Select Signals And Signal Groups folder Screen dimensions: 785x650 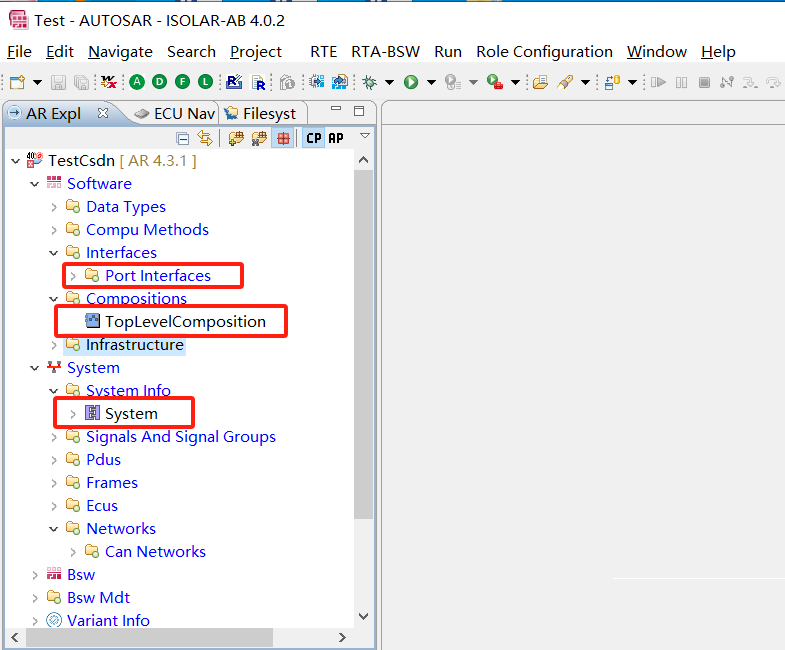coord(180,437)
